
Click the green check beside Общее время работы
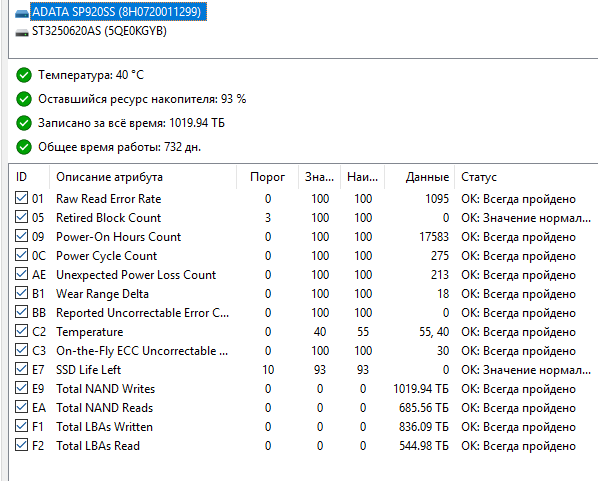coord(24,147)
